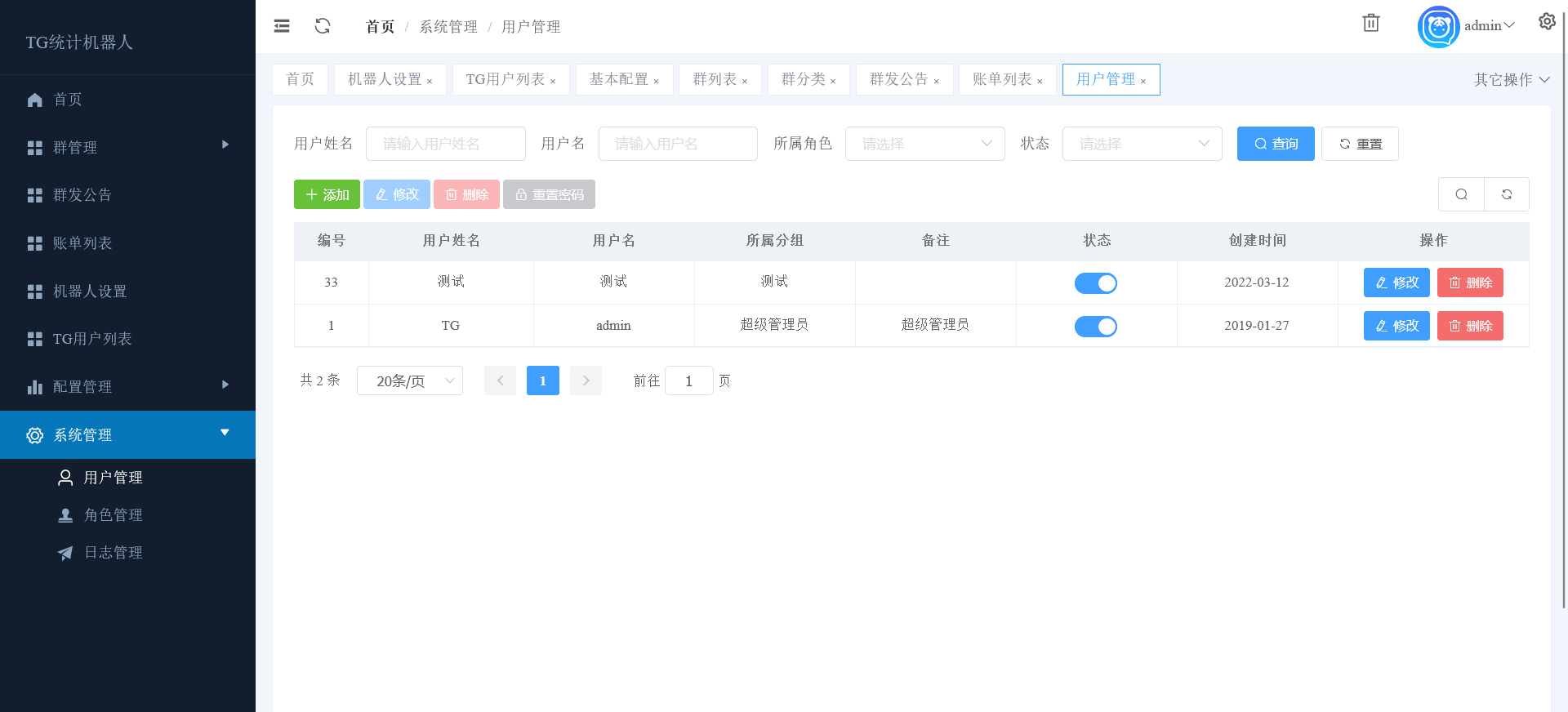Click the table refresh icon above the table
This screenshot has height=712, width=1568.
click(1507, 194)
